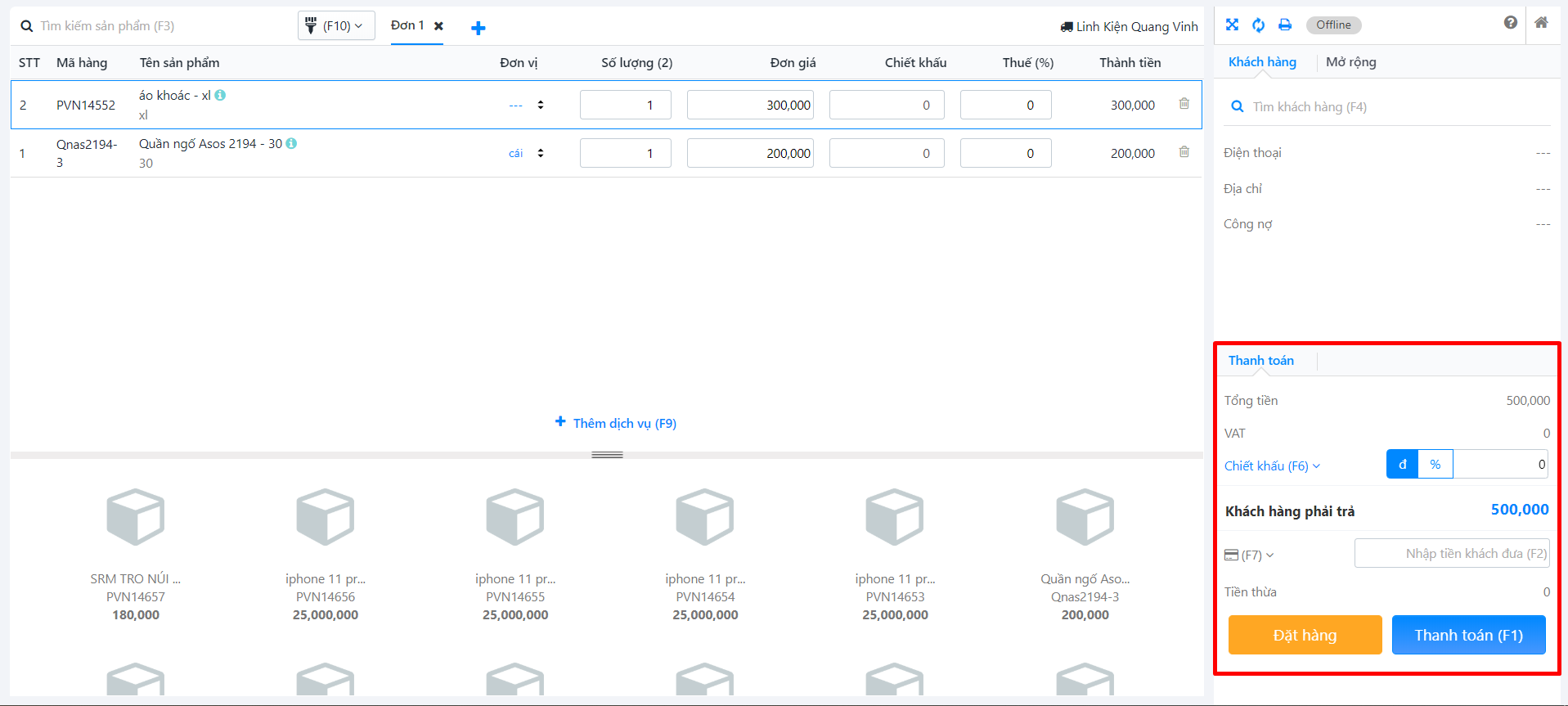The height and width of the screenshot is (706, 1568).
Task: Click the product search magnifier icon
Action: pyautogui.click(x=27, y=26)
